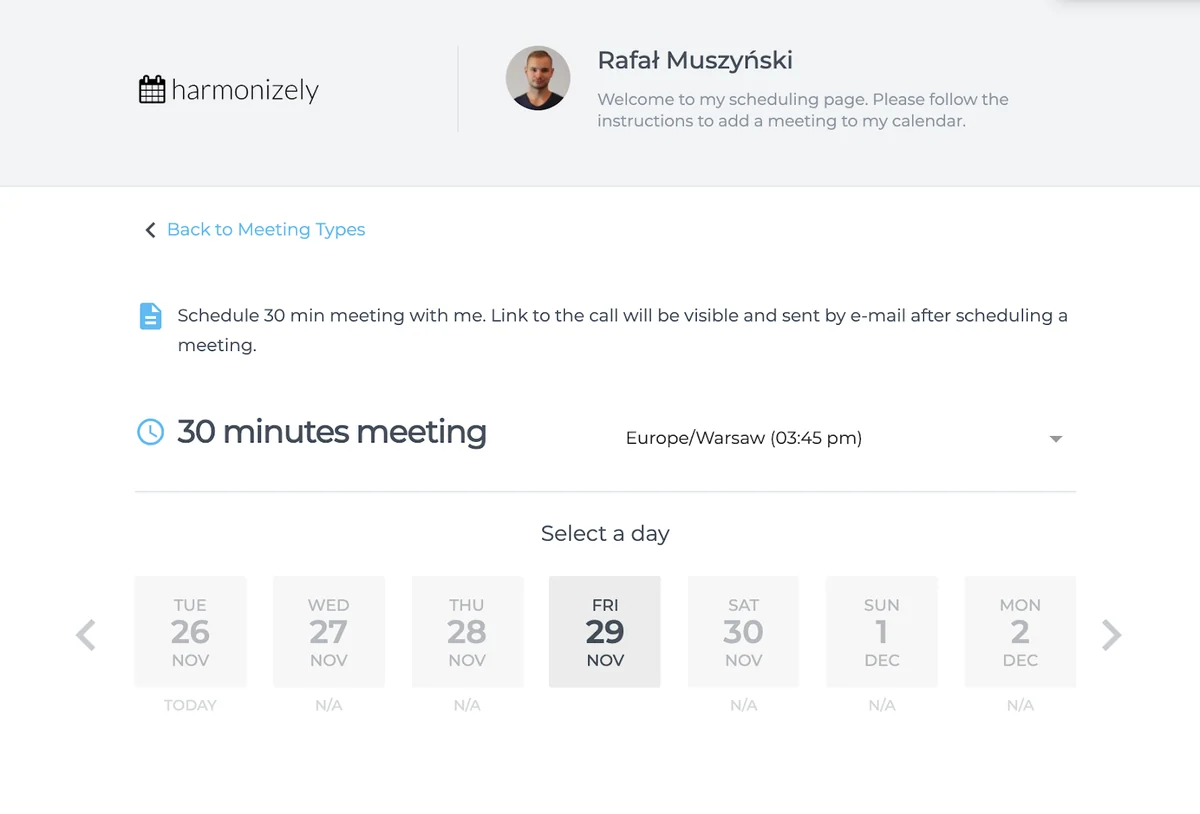Select Tuesday 26 Nov day tile
The image size is (1200, 814).
point(190,632)
